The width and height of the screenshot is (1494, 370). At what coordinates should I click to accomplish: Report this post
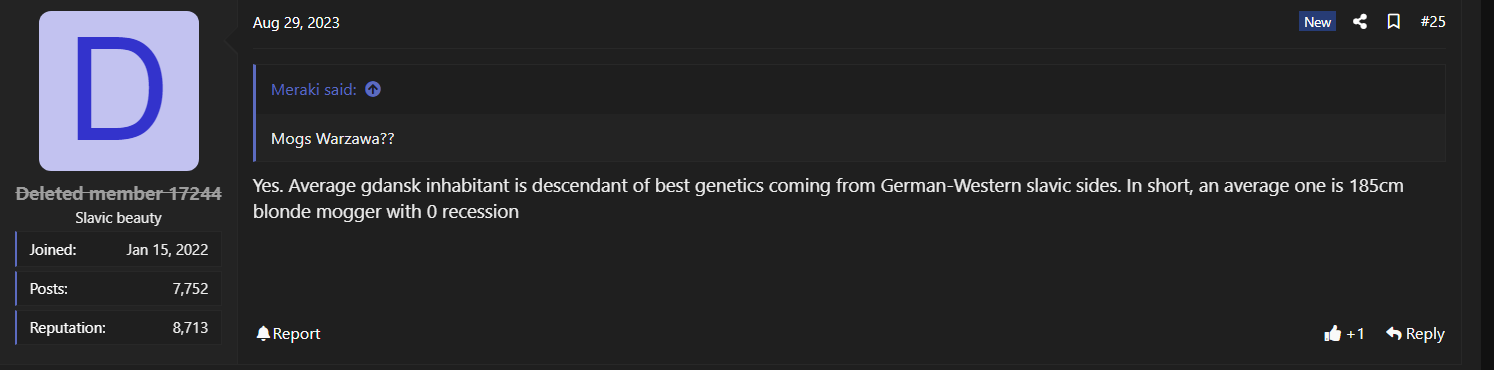(x=288, y=333)
